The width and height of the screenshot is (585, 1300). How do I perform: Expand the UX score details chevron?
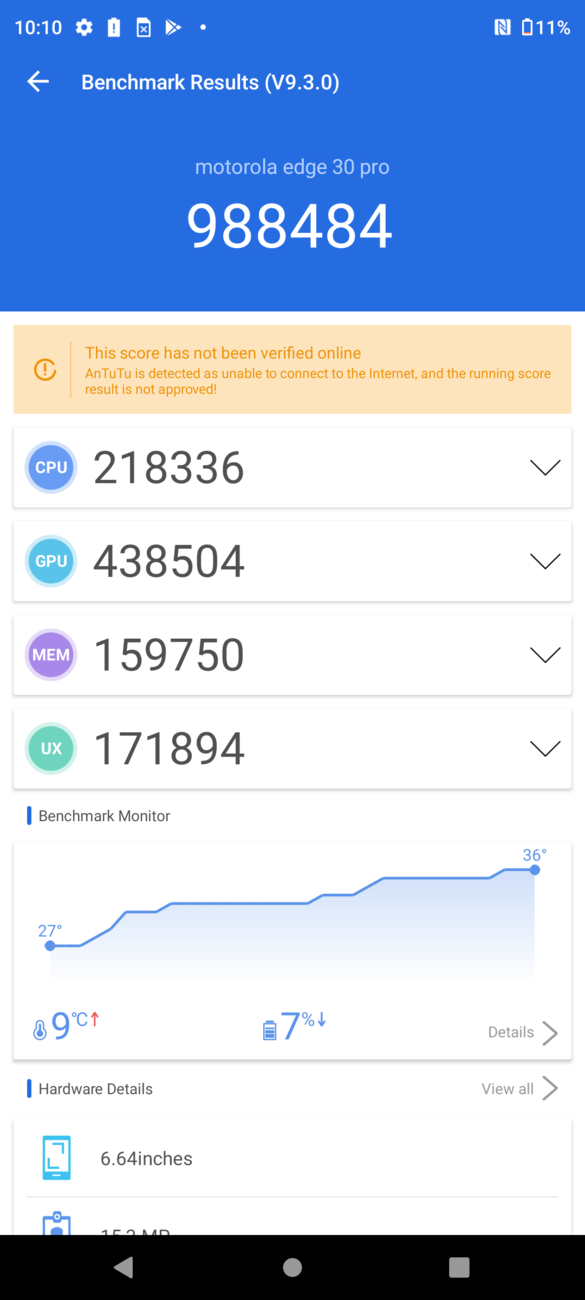pos(545,748)
